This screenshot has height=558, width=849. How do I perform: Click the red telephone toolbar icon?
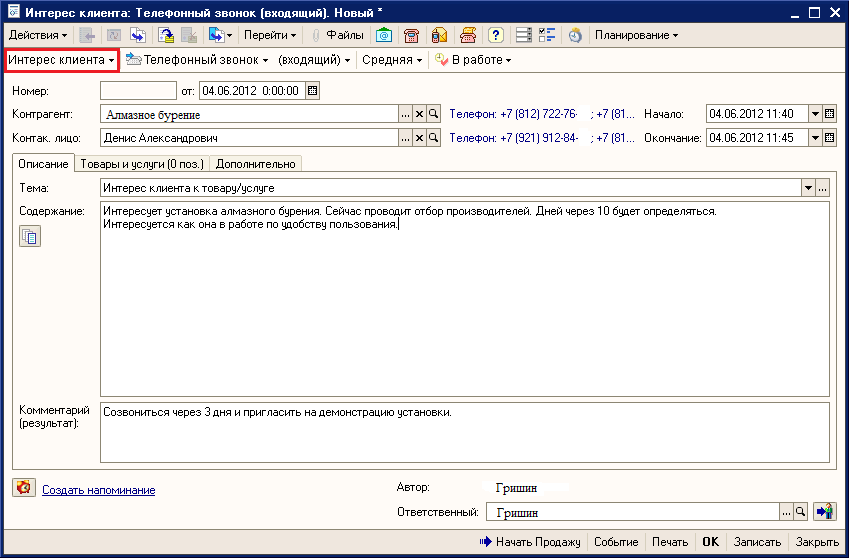412,35
